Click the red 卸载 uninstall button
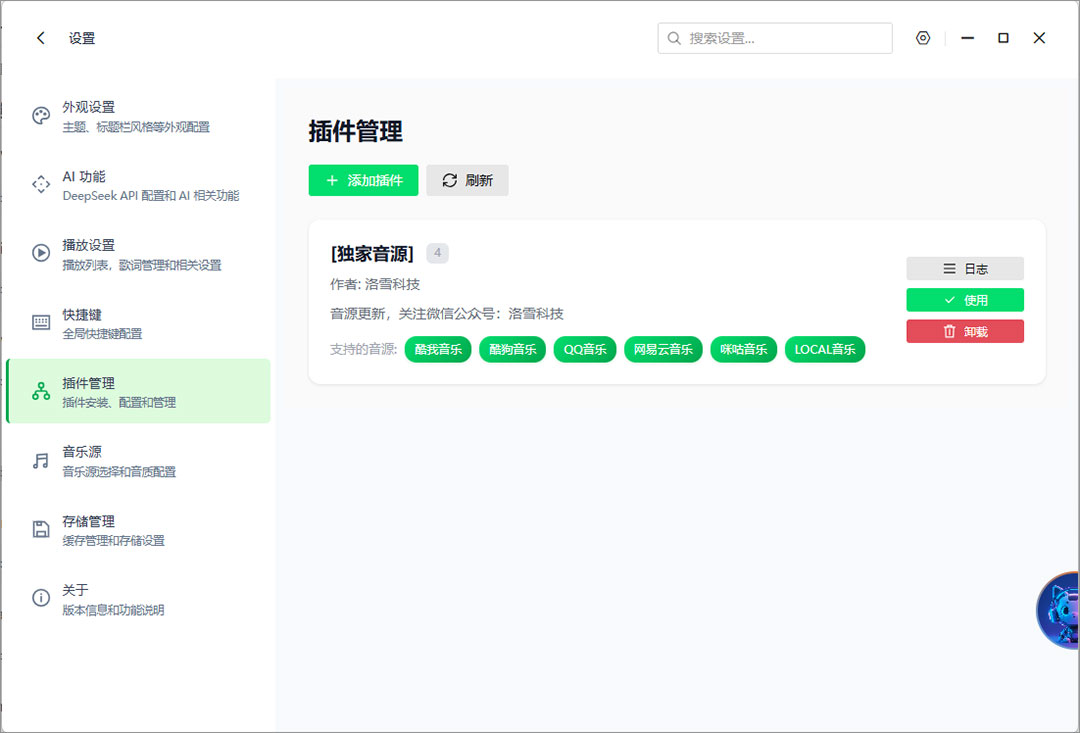This screenshot has width=1080, height=733. pyautogui.click(x=964, y=332)
